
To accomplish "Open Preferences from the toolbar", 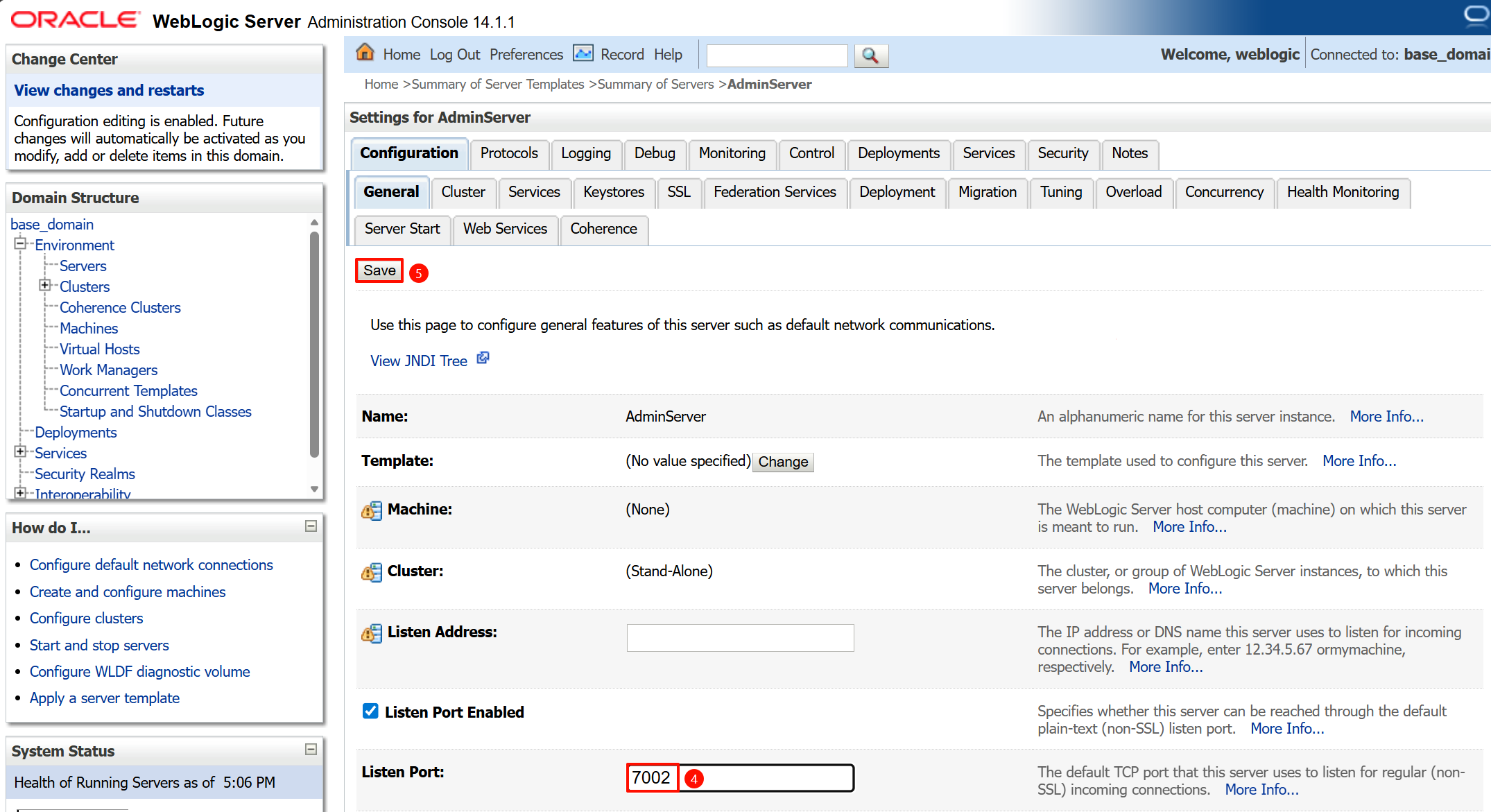I will [x=526, y=55].
